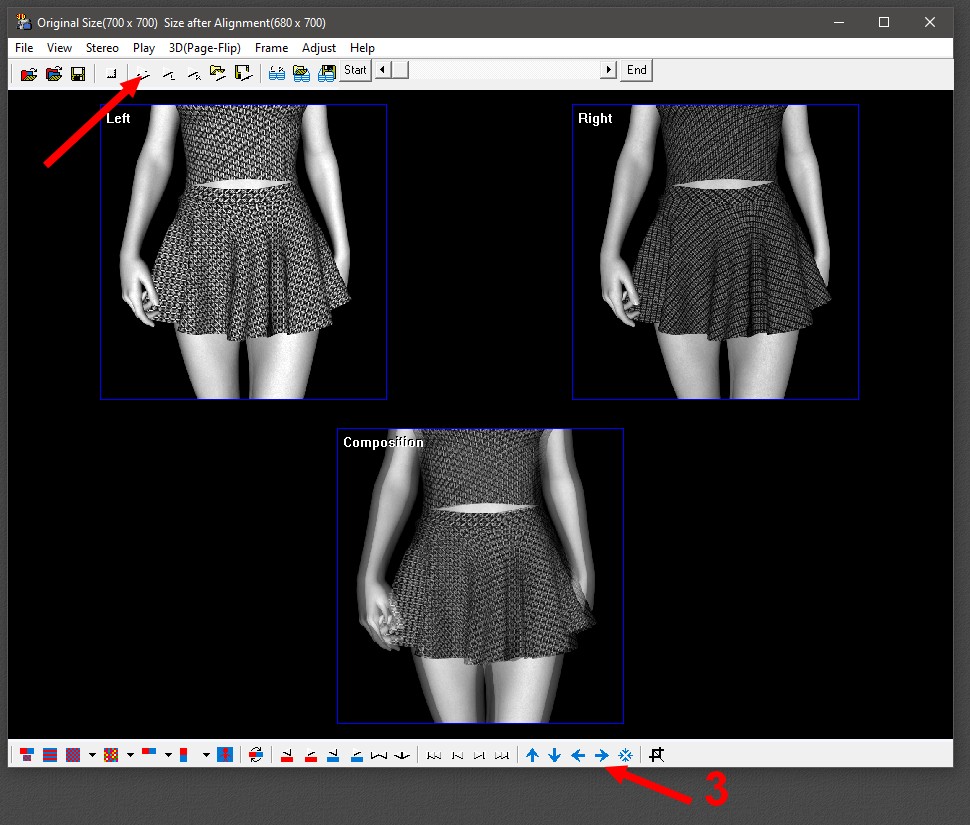Click the Right image preview
Viewport: 970px width, 825px height.
pyautogui.click(x=716, y=252)
